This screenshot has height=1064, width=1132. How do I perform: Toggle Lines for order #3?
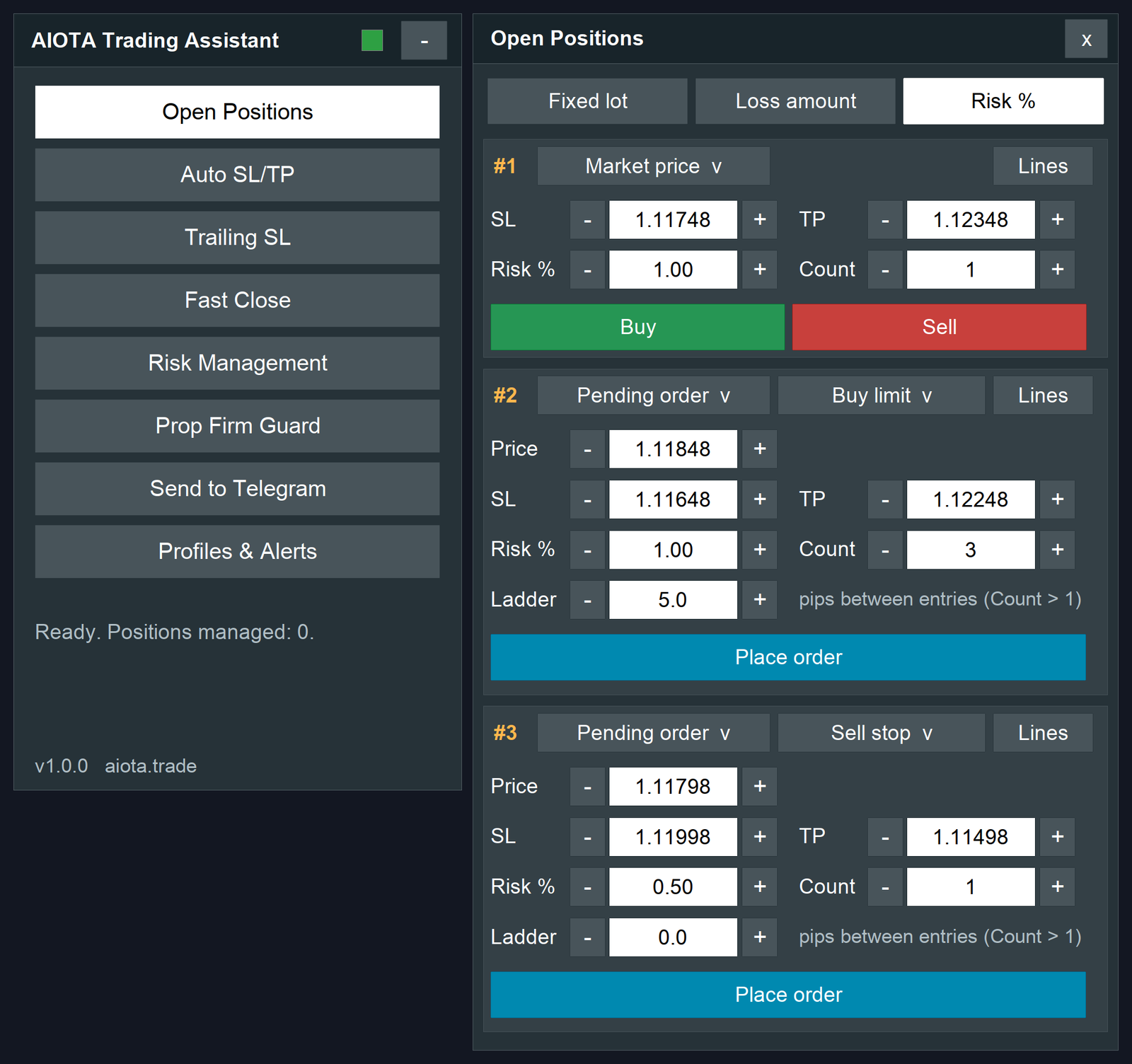[x=1043, y=733]
